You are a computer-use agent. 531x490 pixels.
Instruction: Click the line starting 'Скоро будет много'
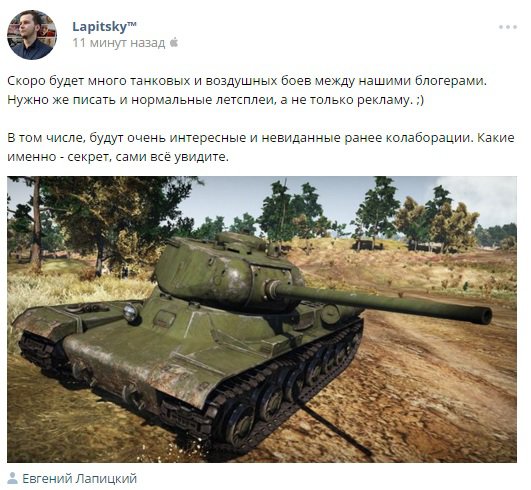(247, 81)
